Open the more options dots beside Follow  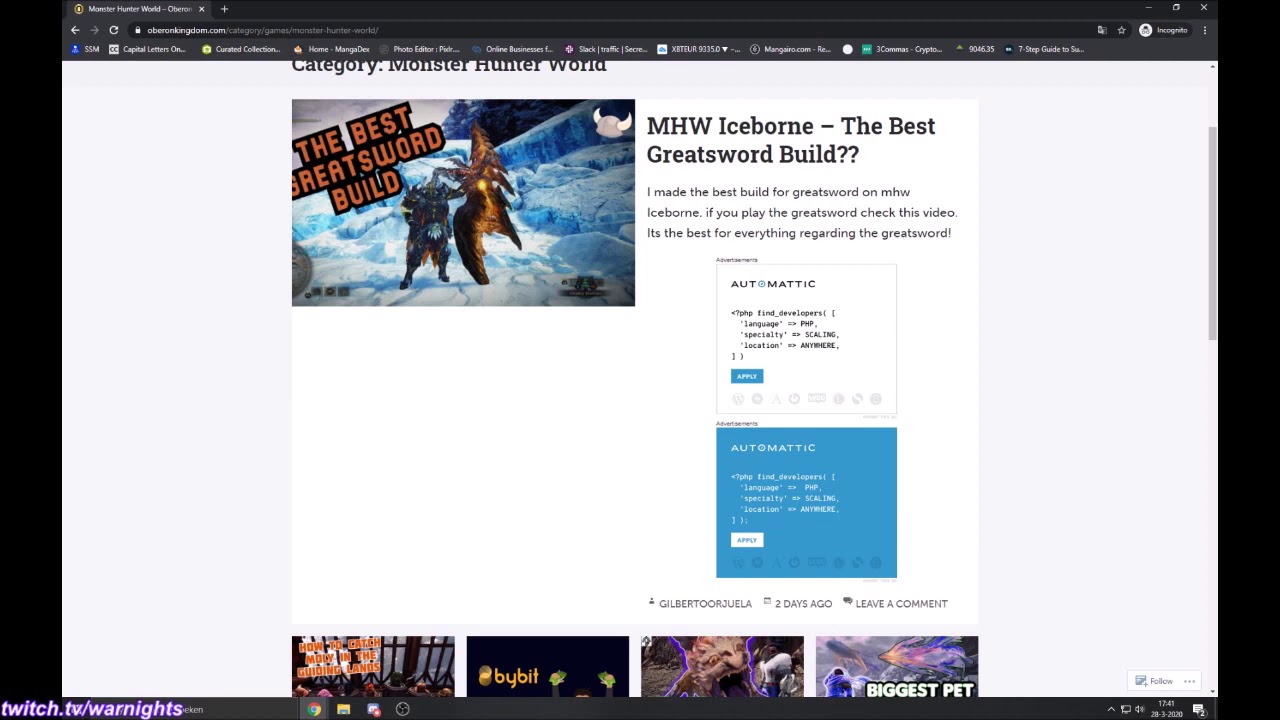click(1190, 681)
